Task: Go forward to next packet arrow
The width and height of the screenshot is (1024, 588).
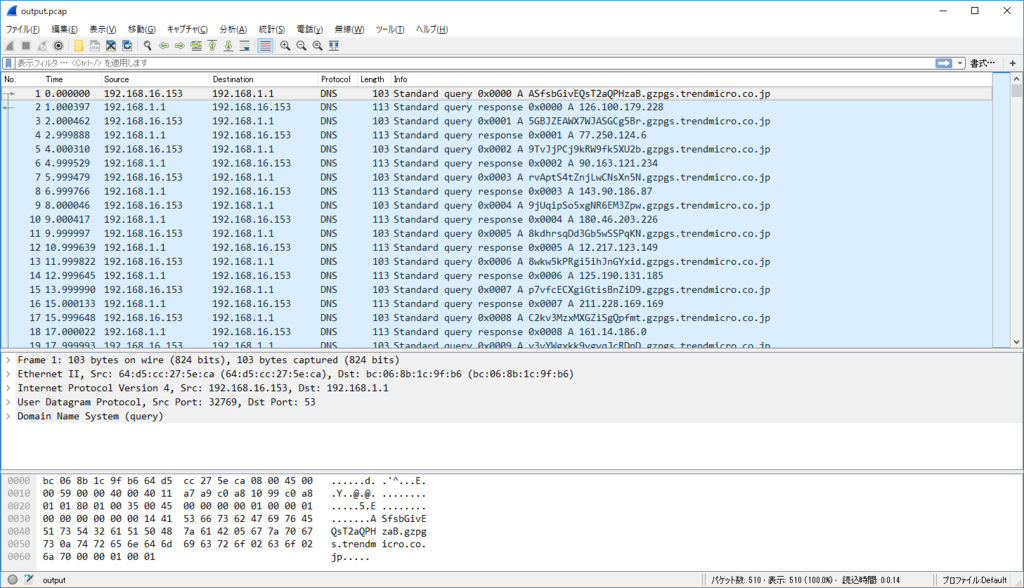Action: tap(180, 46)
